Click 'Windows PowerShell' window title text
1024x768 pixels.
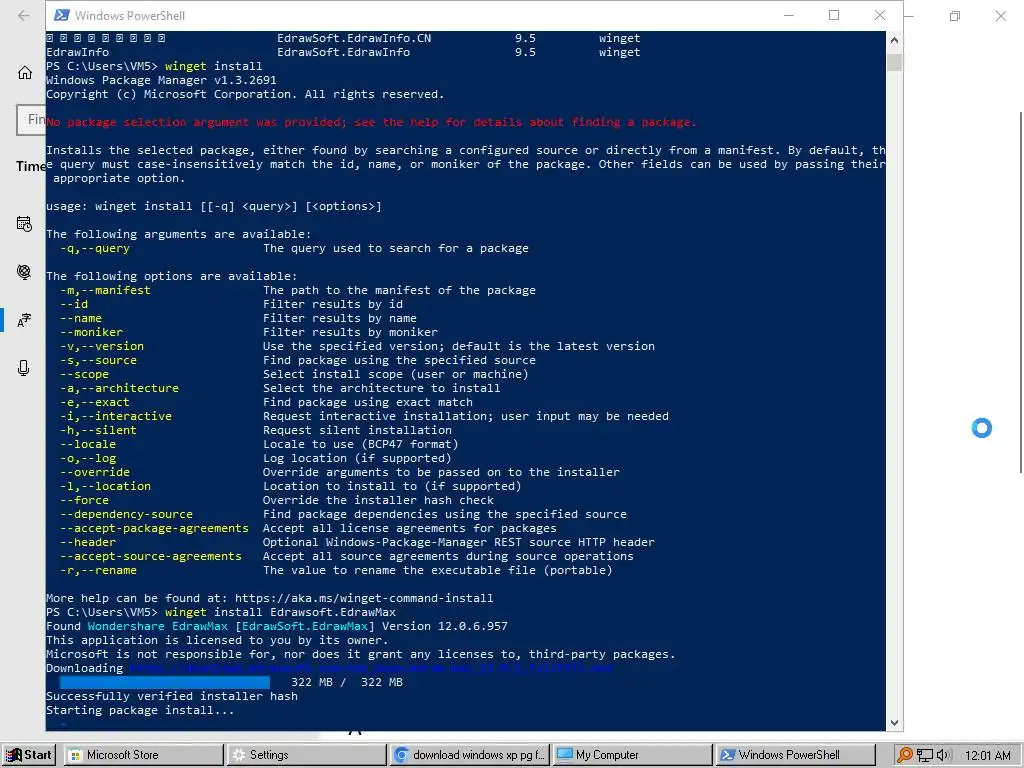point(129,16)
